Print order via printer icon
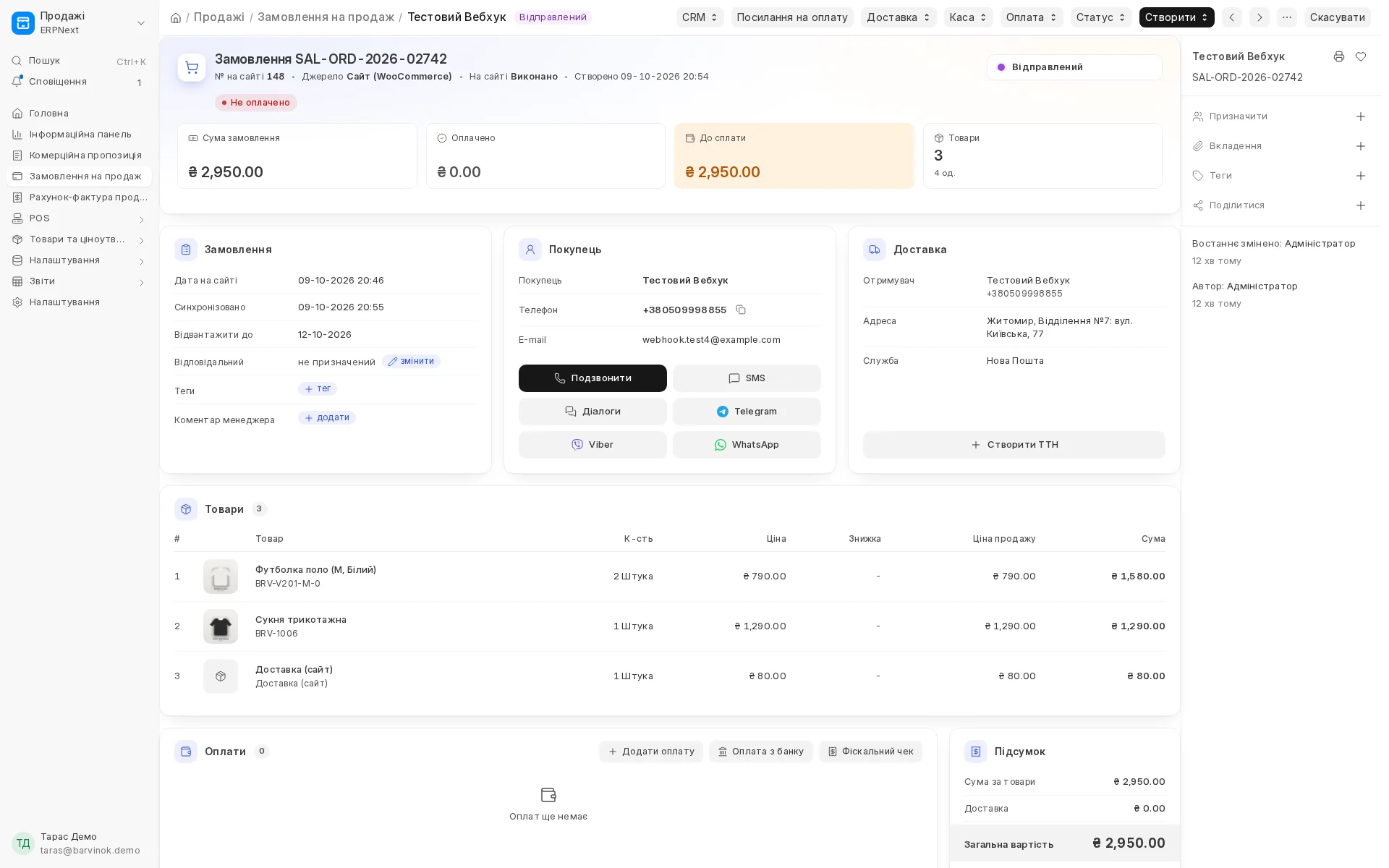Image resolution: width=1389 pixels, height=868 pixels. pos(1339,56)
